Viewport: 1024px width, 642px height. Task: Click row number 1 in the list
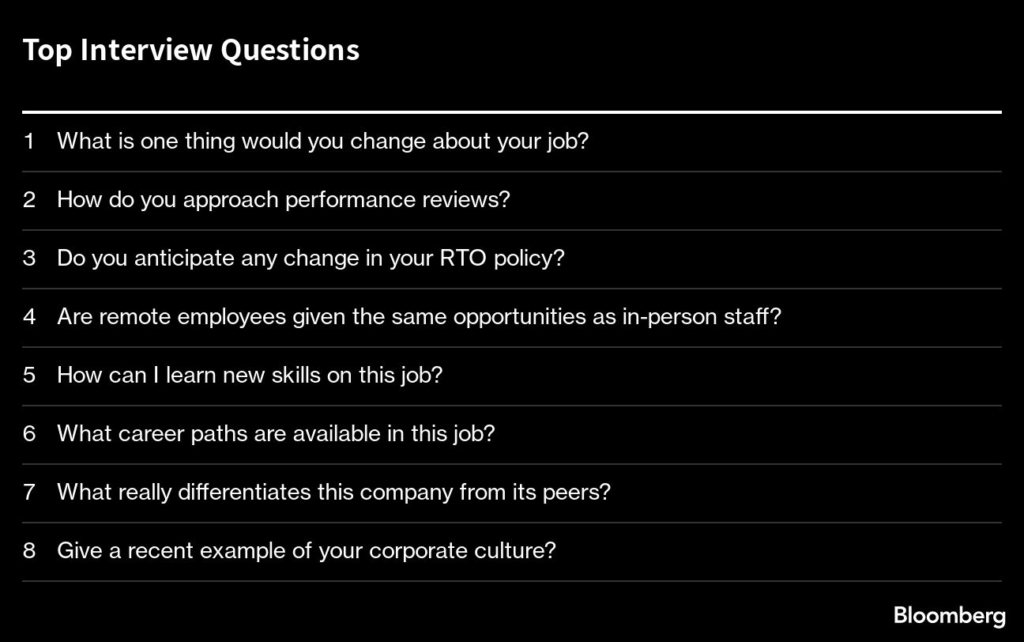[x=29, y=141]
